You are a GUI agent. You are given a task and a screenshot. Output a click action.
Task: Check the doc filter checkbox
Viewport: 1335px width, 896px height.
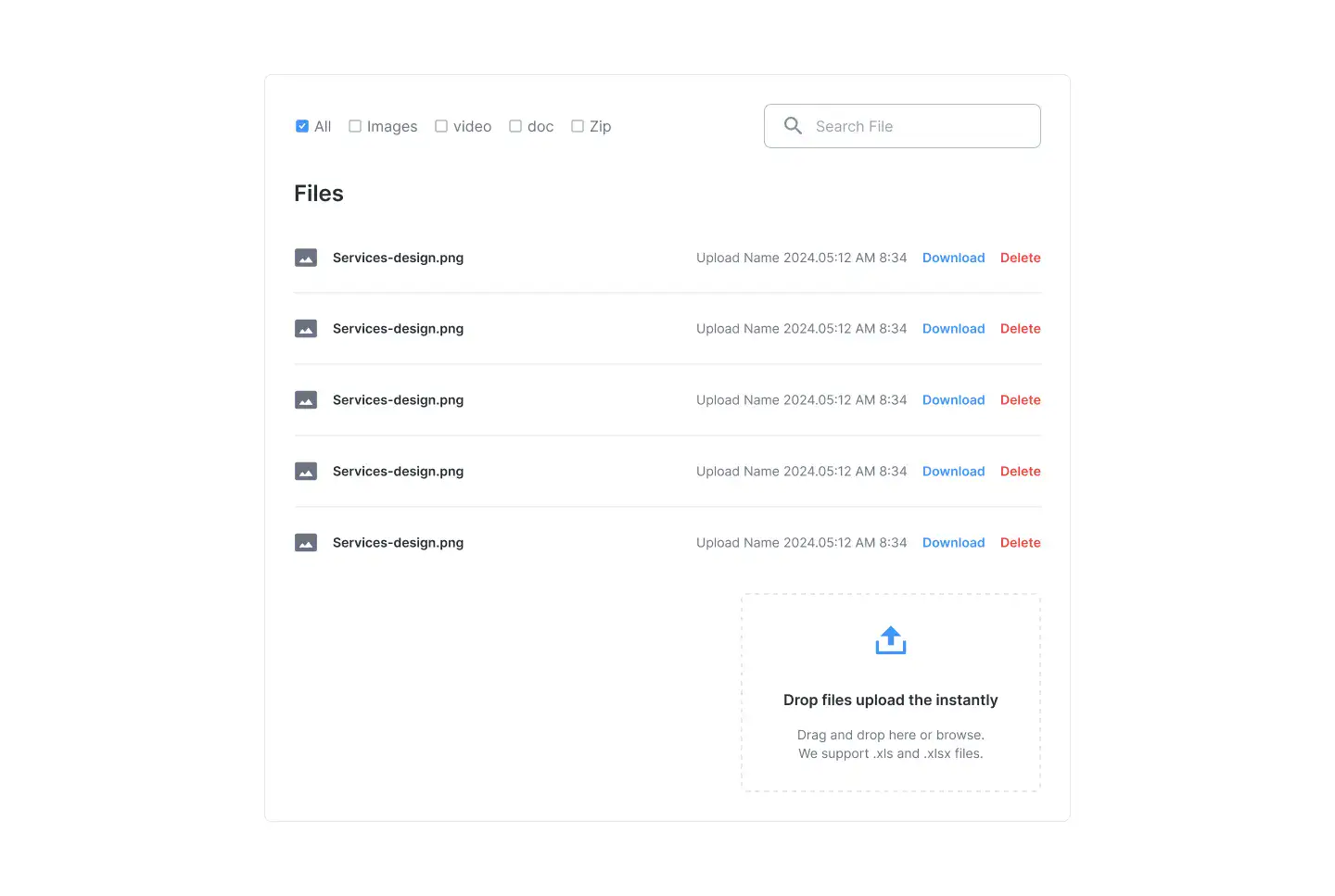pos(515,126)
